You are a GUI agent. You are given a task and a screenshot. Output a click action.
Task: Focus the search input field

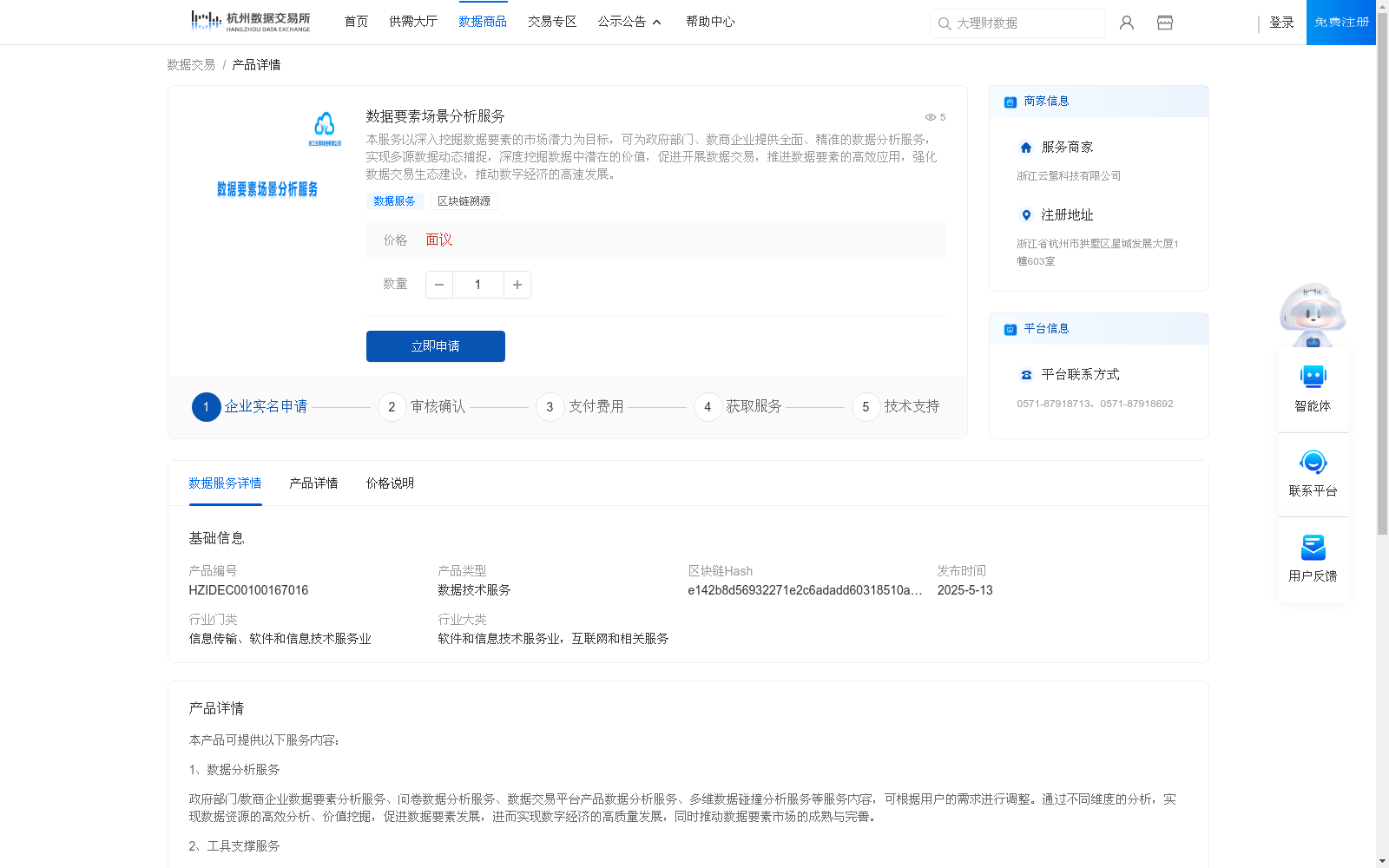click(1017, 23)
